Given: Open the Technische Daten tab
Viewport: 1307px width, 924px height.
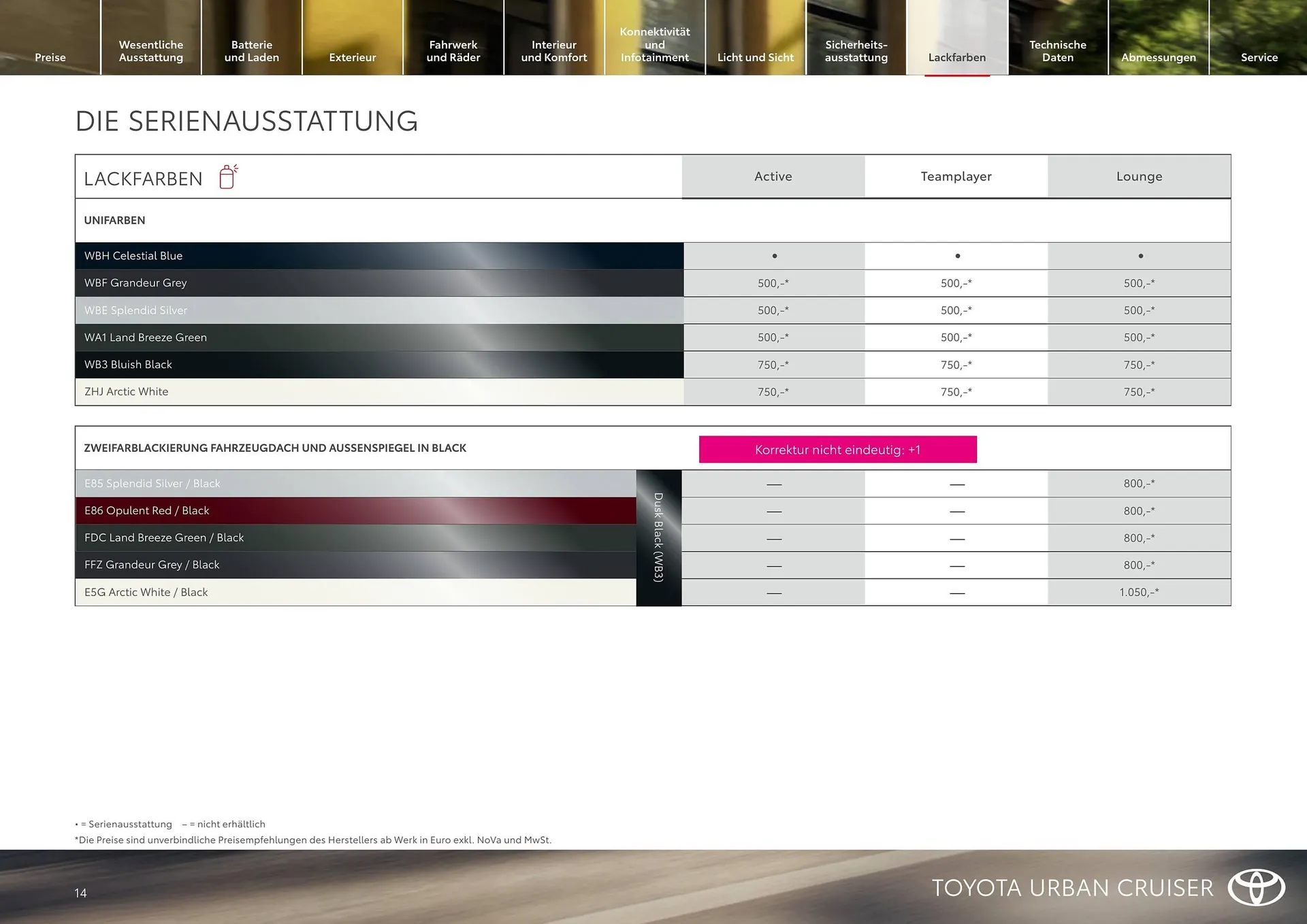Looking at the screenshot, I should coord(1057,51).
